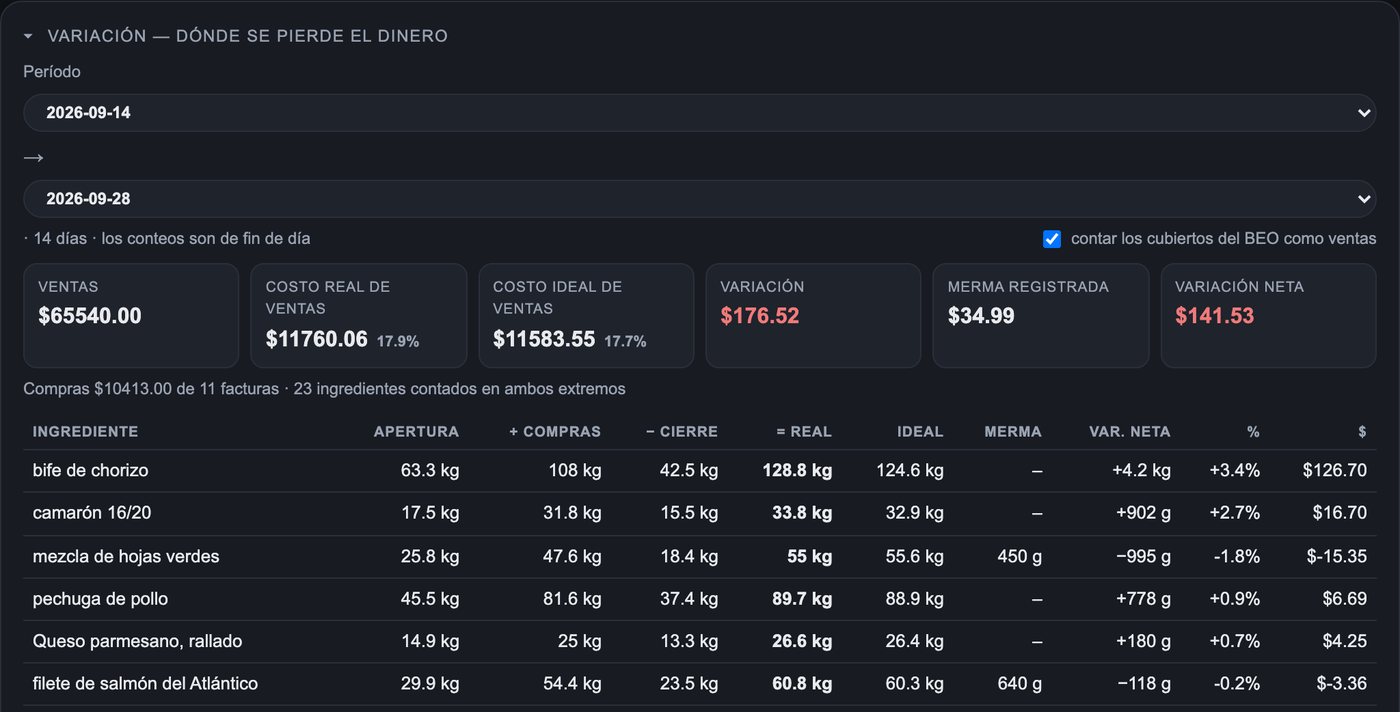Select the Merma registrada $34.99 card
Image resolution: width=1400 pixels, height=712 pixels.
[1041, 316]
